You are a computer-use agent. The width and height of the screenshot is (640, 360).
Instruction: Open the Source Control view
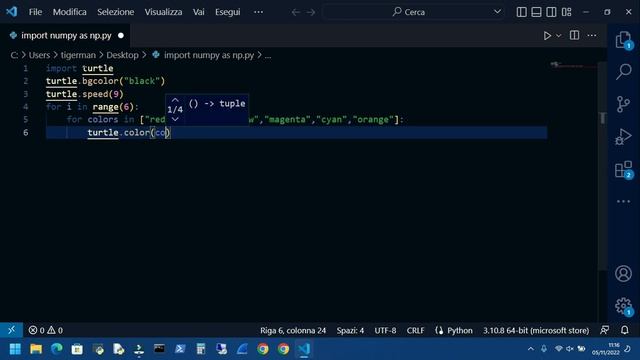[x=623, y=104]
